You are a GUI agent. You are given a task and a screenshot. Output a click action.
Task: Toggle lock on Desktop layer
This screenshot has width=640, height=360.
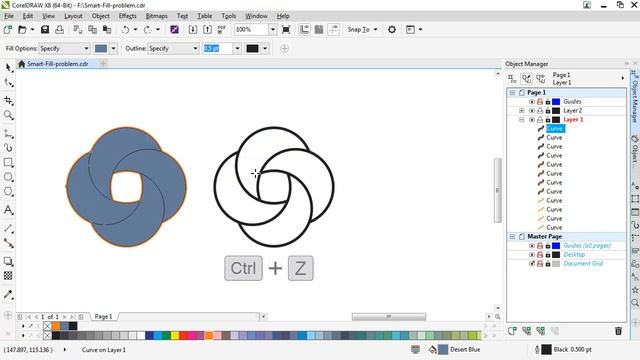[548, 255]
